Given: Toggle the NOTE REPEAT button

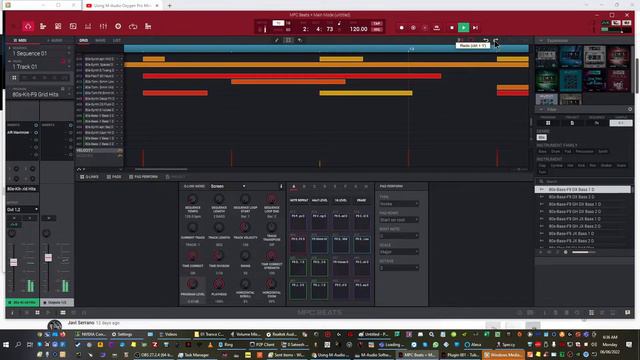Looking at the screenshot, I should coord(299,200).
